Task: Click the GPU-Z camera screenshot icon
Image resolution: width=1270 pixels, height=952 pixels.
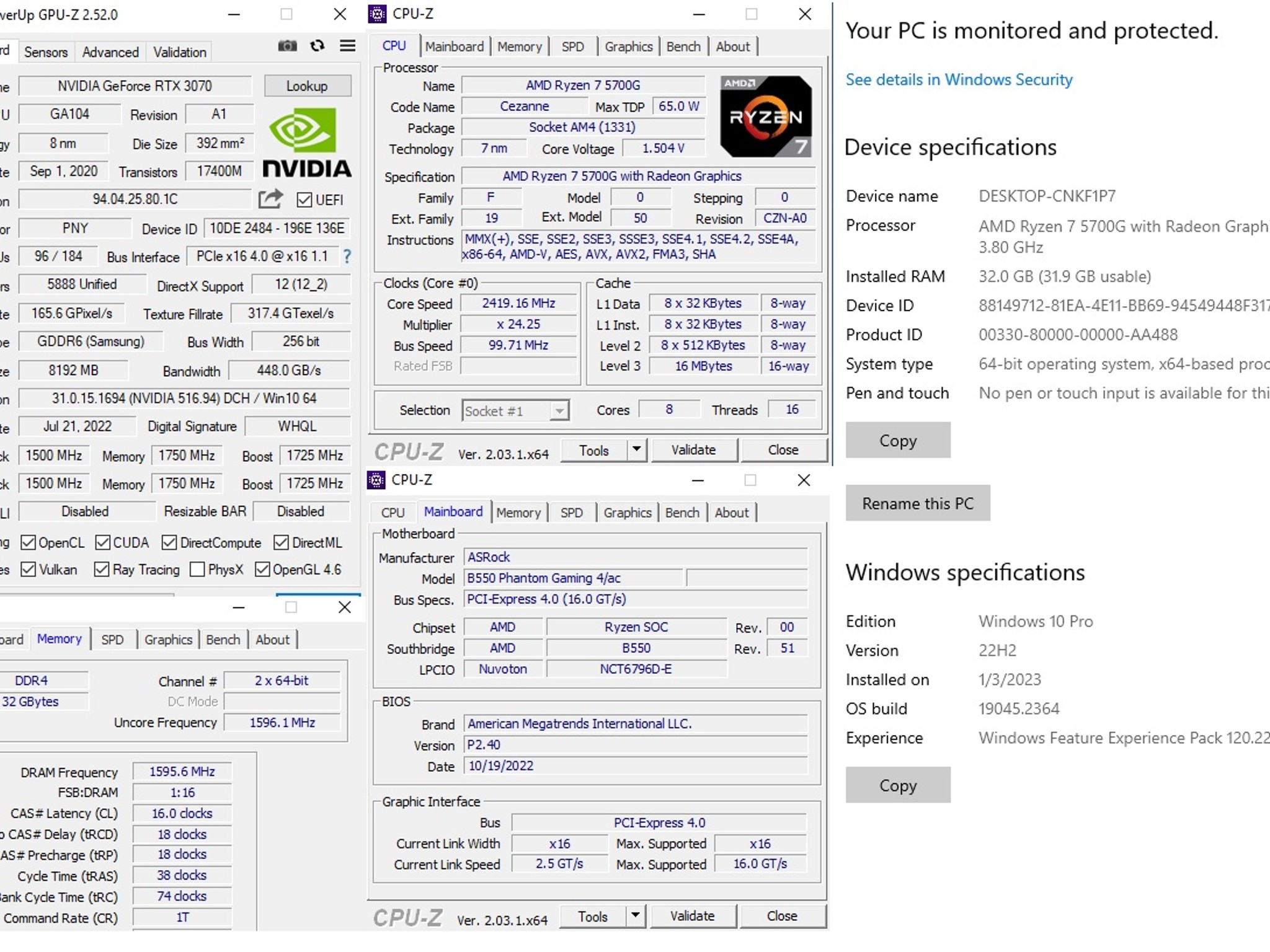Action: (x=286, y=46)
